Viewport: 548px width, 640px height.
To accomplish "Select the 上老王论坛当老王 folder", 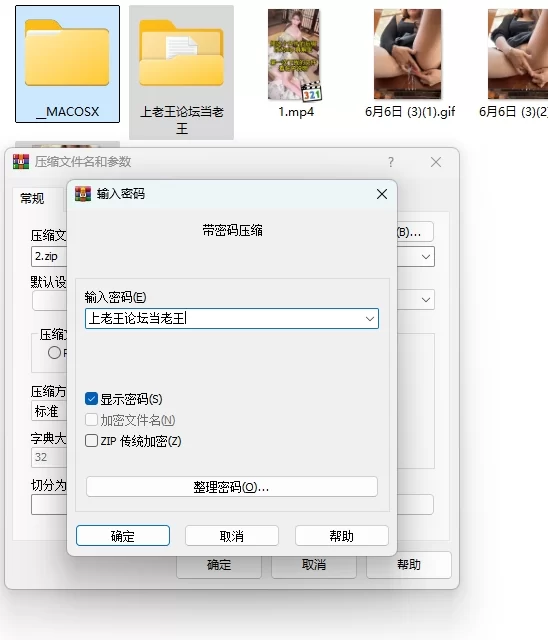I will coord(182,72).
